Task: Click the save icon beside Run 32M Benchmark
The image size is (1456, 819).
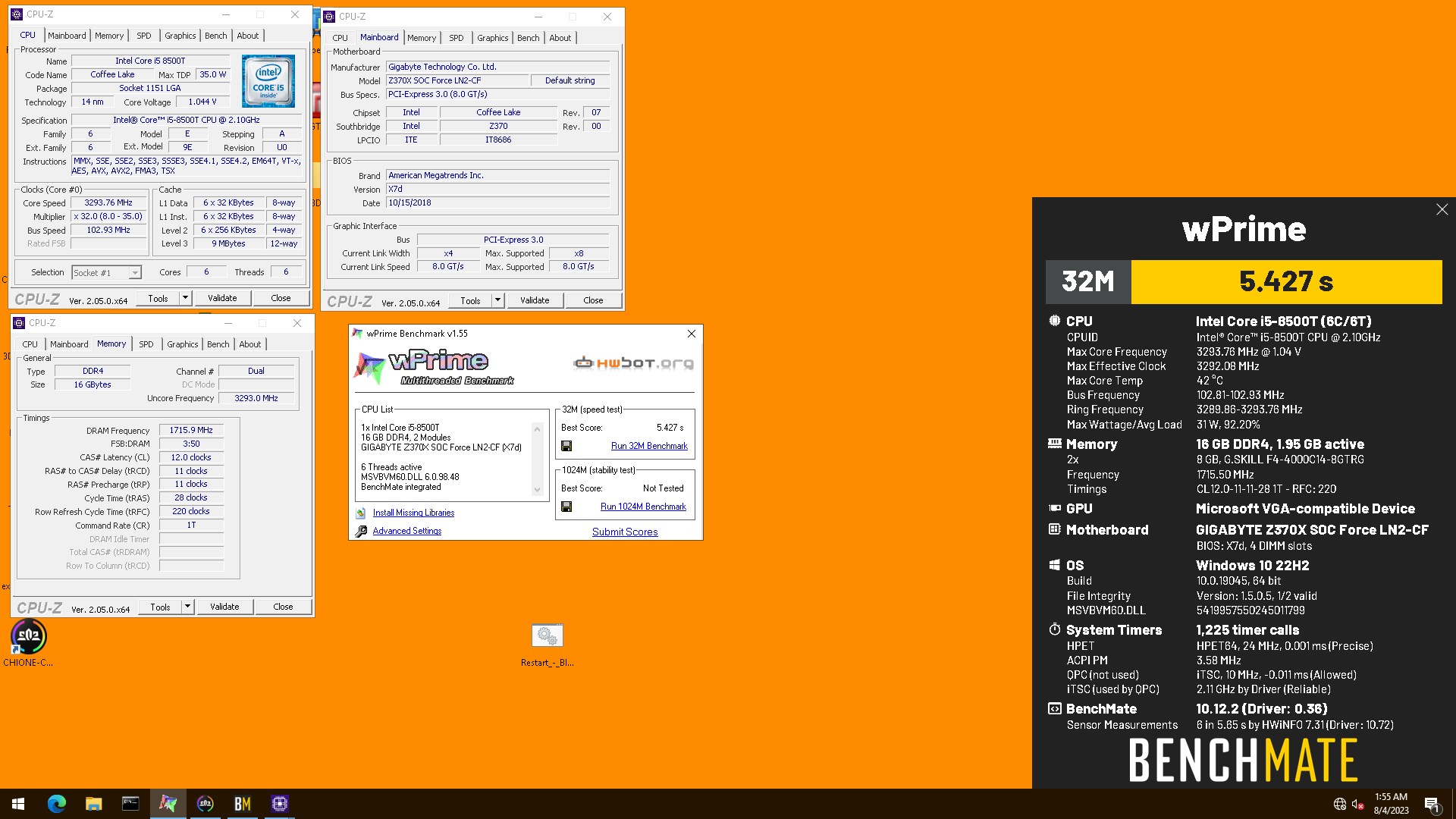Action: [566, 446]
